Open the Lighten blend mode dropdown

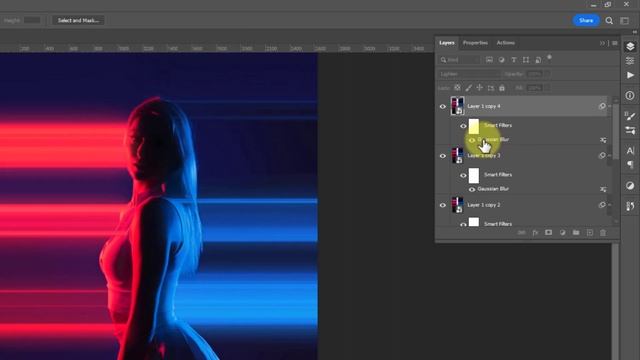point(469,74)
